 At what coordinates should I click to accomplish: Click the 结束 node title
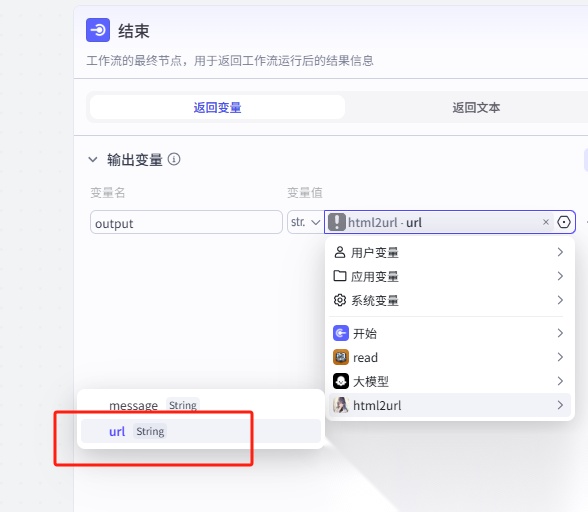click(x=134, y=31)
